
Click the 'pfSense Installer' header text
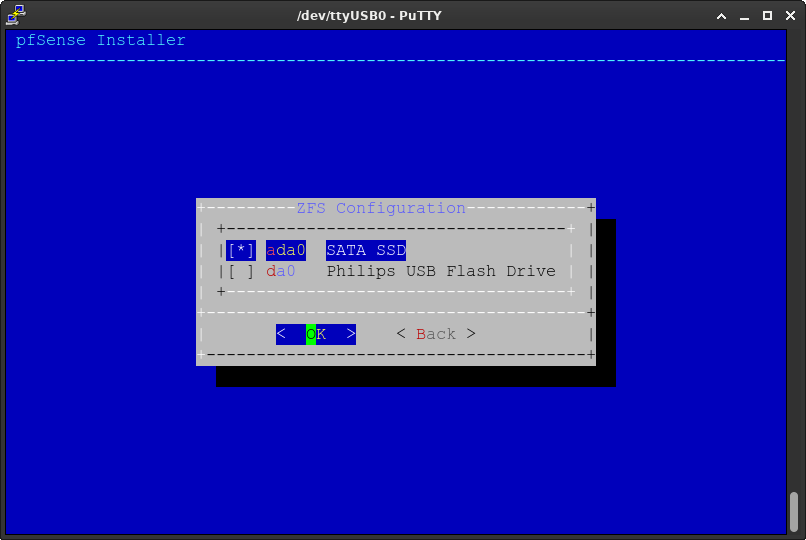point(101,40)
